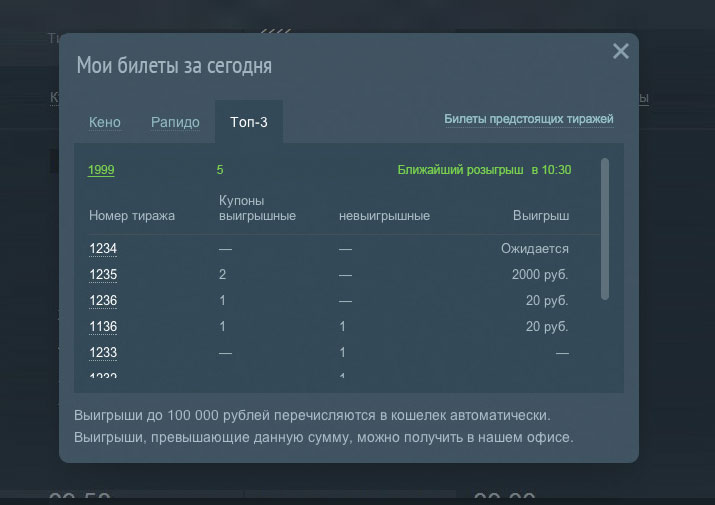Click the '2000 руб.' winnings amount
This screenshot has width=715, height=505.
tap(538, 275)
